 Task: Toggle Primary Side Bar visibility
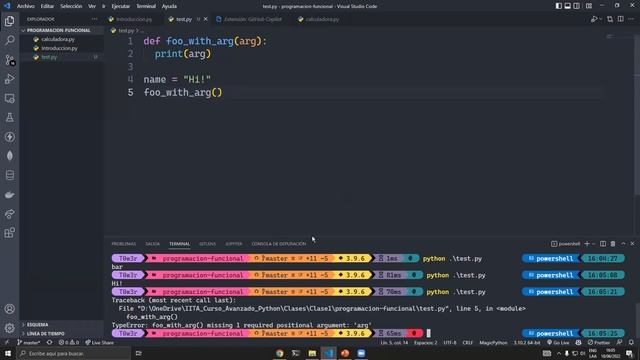point(558,6)
